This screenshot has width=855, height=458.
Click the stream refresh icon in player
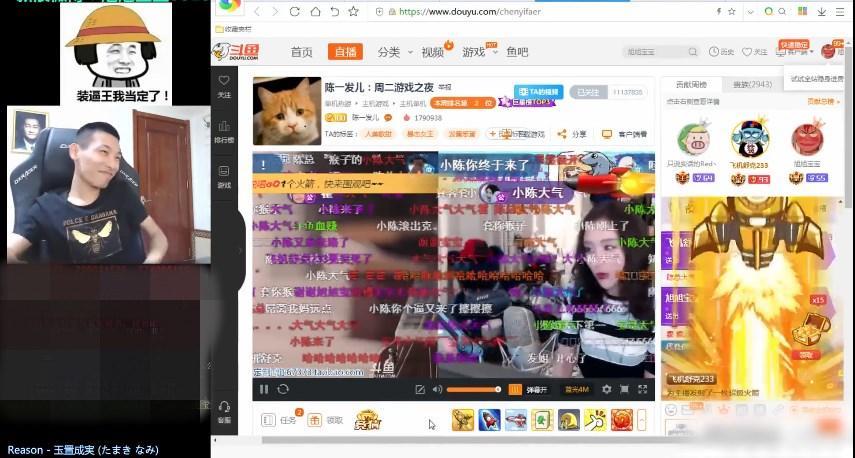click(283, 389)
